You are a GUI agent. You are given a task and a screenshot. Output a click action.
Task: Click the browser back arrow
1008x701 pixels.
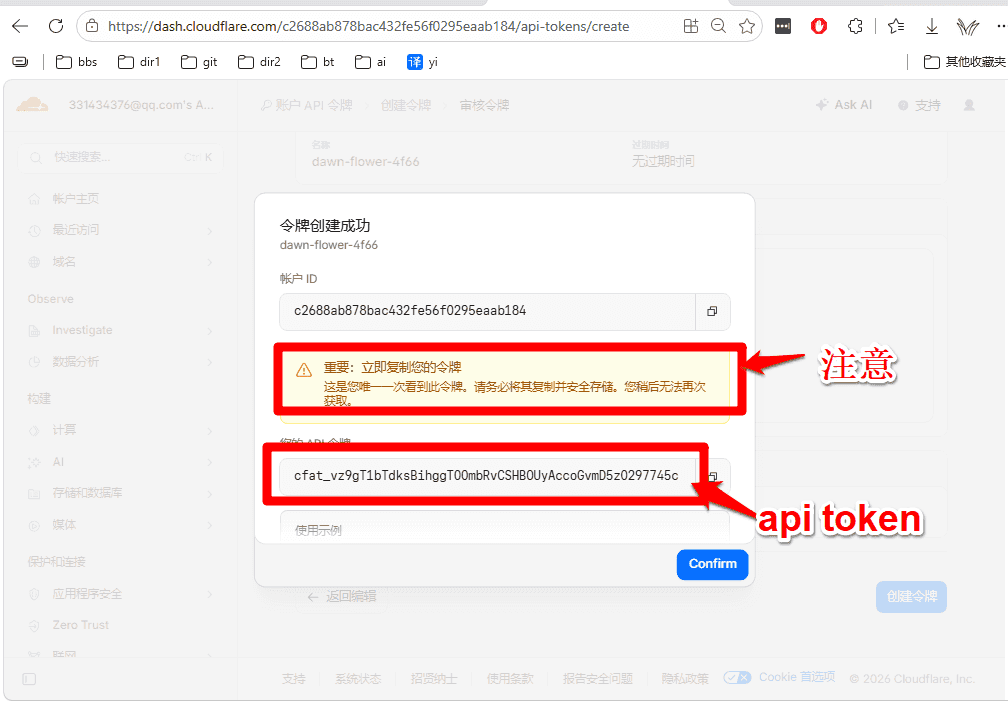[x=20, y=26]
